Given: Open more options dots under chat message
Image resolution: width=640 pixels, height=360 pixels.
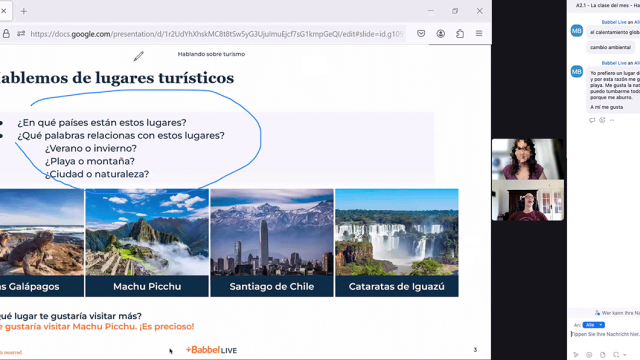Looking at the screenshot, I should [x=611, y=120].
